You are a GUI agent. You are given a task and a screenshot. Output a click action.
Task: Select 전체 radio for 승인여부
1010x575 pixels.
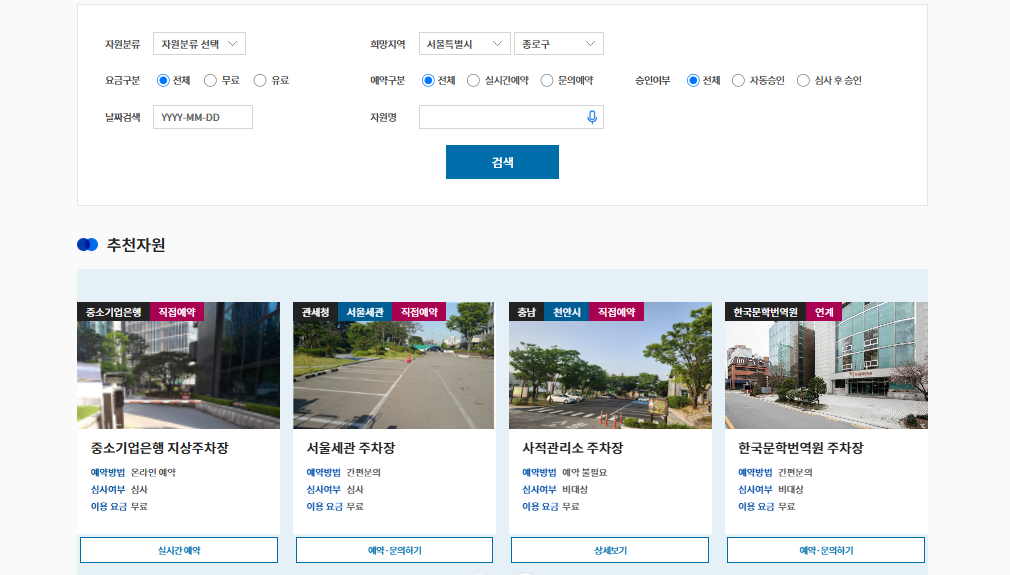coord(693,80)
